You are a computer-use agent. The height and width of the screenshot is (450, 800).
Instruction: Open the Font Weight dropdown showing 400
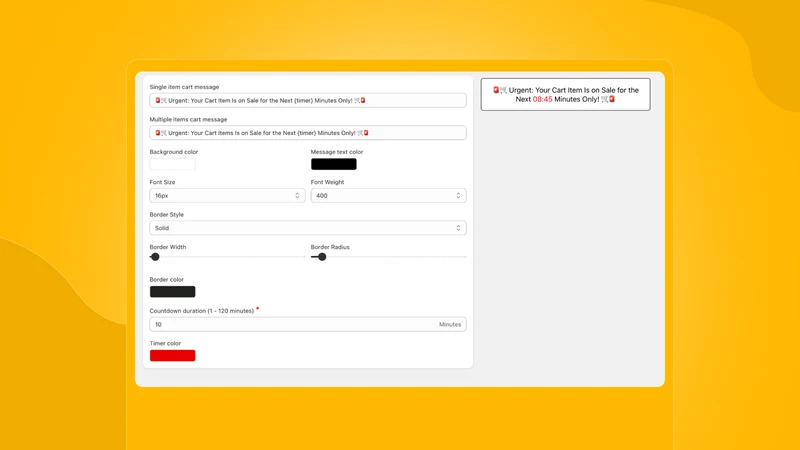[388, 195]
